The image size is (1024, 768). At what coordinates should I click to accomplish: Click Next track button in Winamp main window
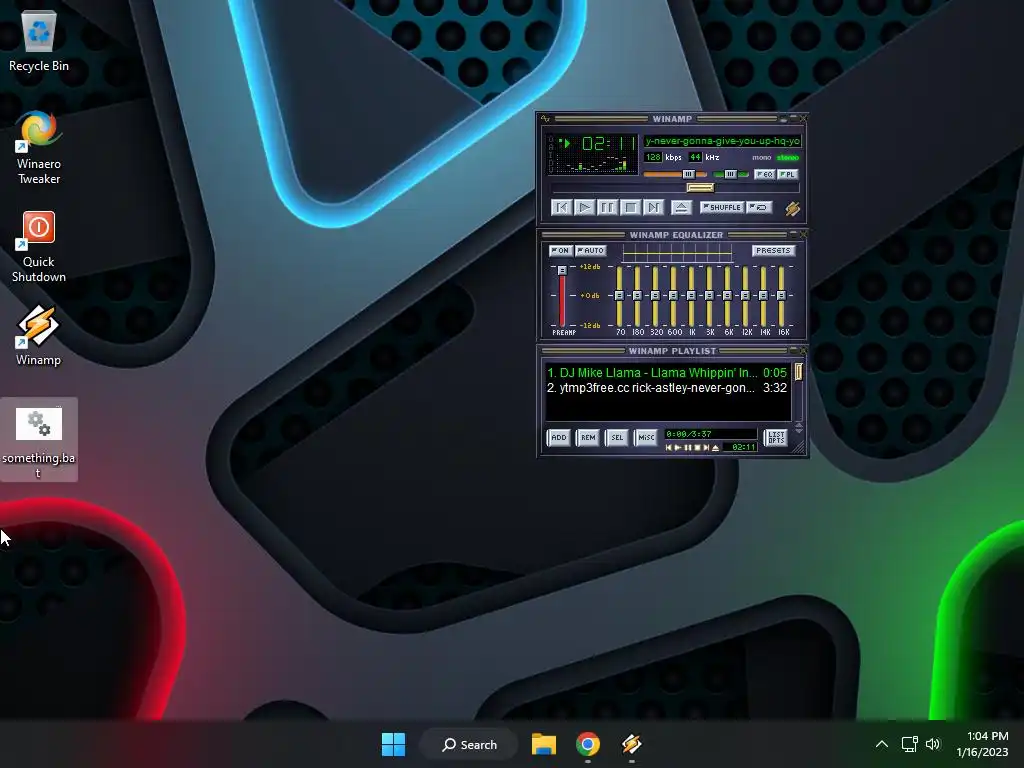click(653, 208)
